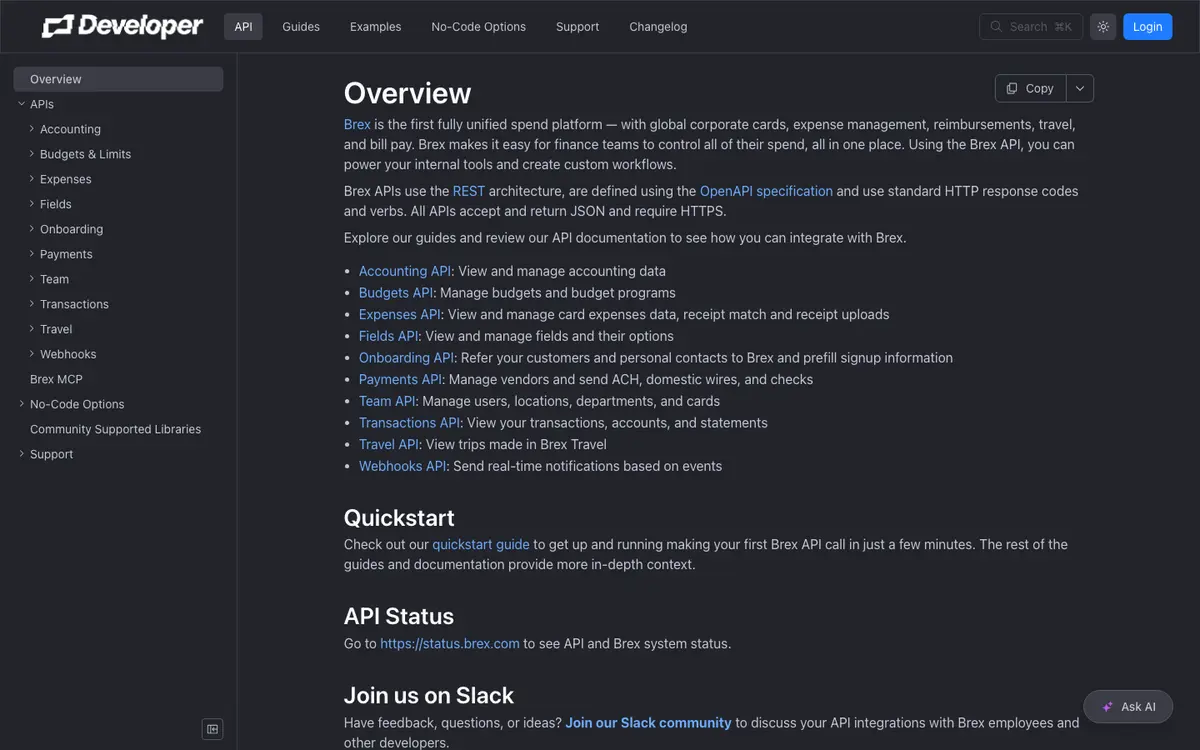Click the API Status section heading
Viewport: 1200px width, 750px height.
click(399, 616)
